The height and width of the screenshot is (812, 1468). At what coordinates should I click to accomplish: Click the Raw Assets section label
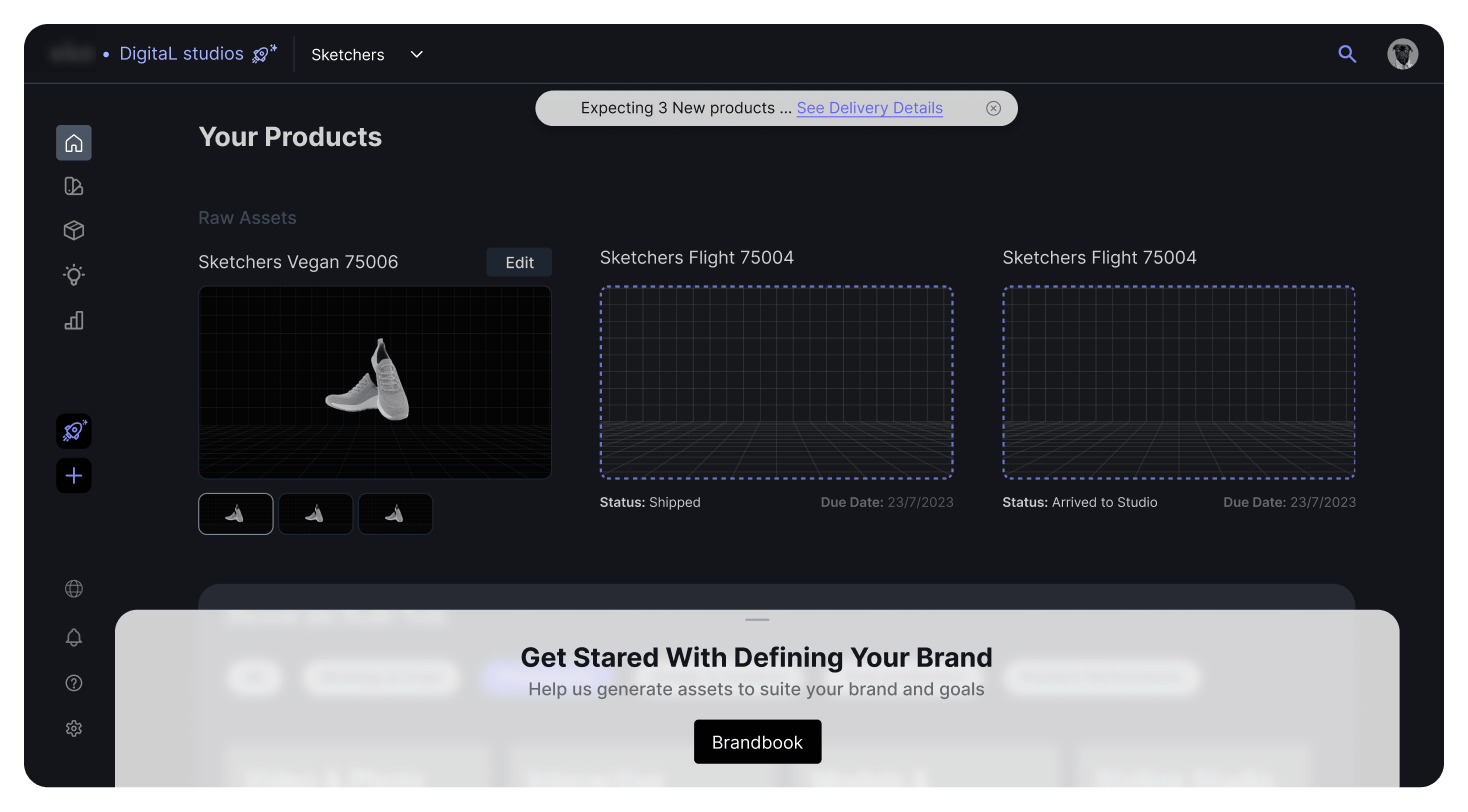(x=247, y=218)
